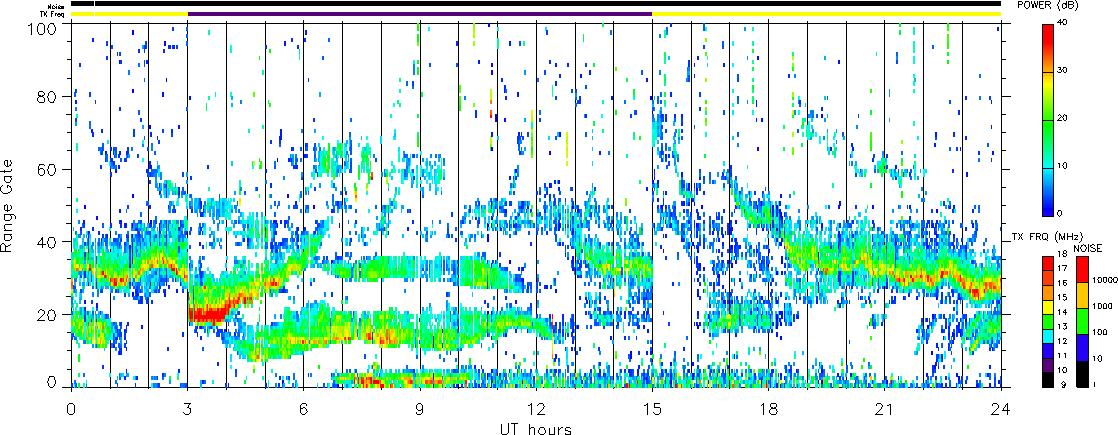
Task: Pick the orange band in NOISE colorbar
Action: 1080,294
